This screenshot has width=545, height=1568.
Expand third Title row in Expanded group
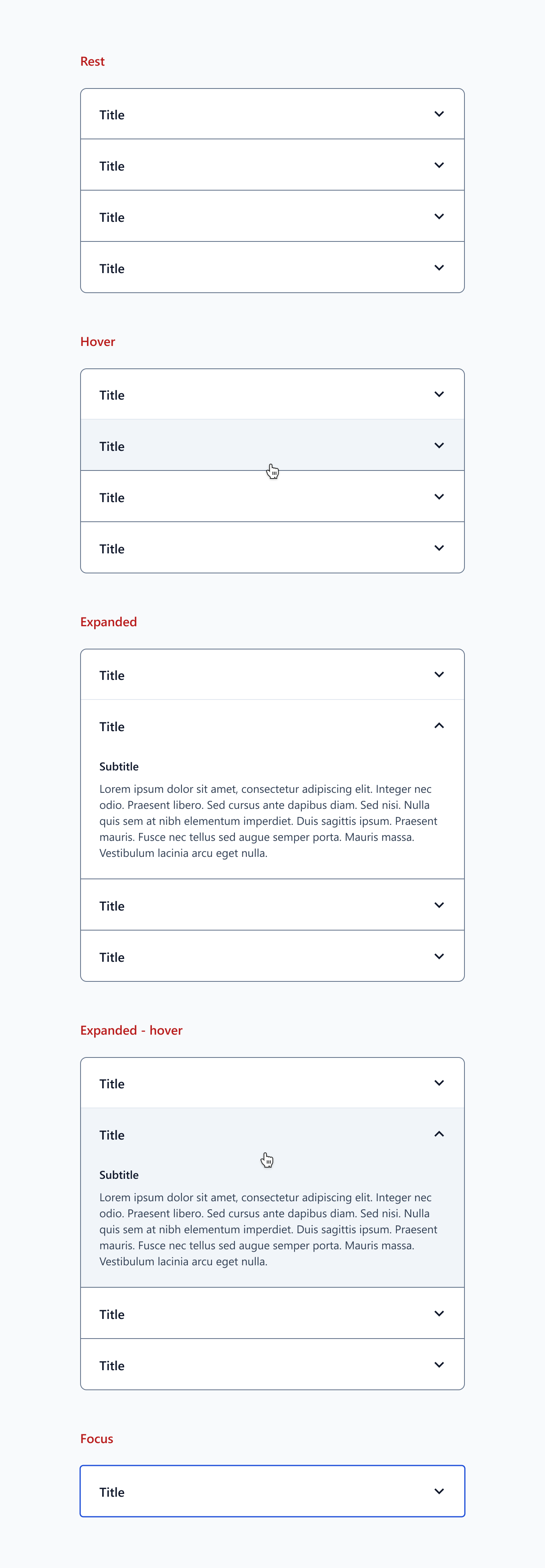tap(272, 905)
